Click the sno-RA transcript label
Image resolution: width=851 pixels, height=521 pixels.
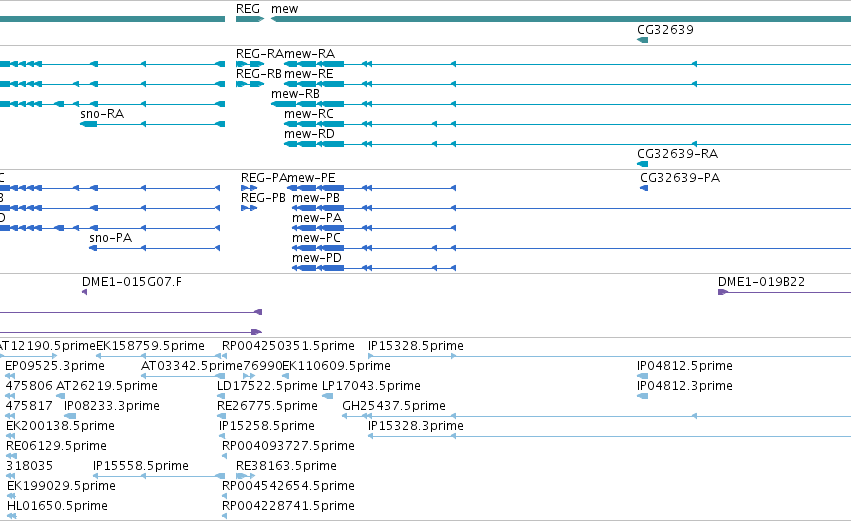click(x=102, y=113)
